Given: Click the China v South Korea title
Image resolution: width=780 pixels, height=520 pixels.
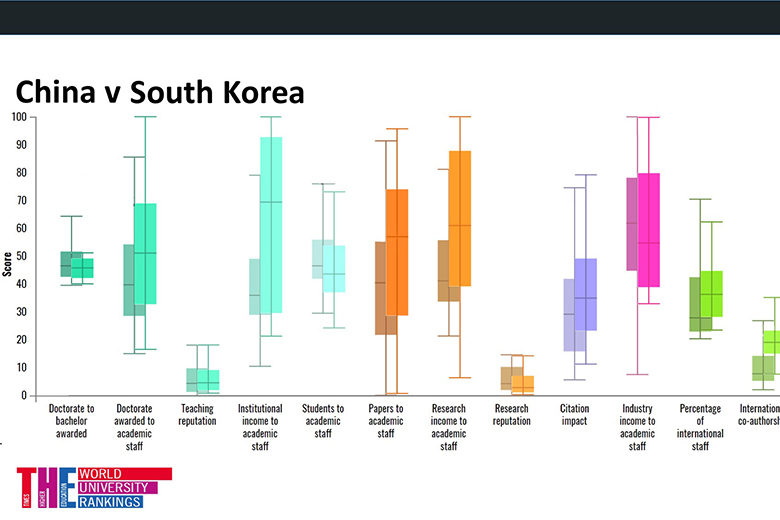Looking at the screenshot, I should [x=159, y=92].
